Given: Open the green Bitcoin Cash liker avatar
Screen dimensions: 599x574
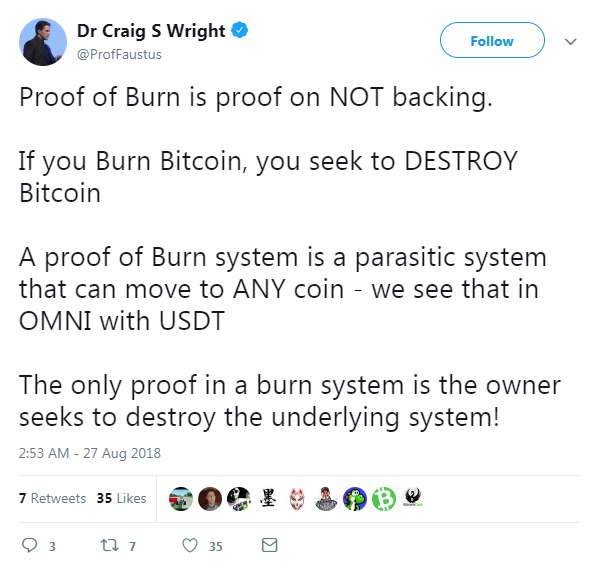Looking at the screenshot, I should pos(384,499).
